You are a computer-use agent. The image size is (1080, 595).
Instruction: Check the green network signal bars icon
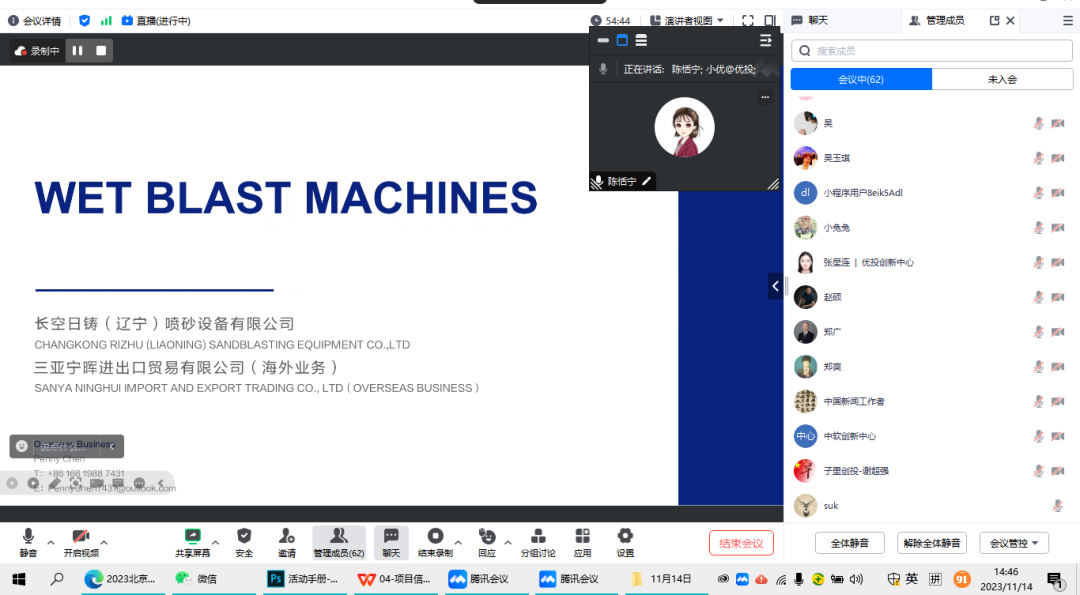[x=106, y=21]
